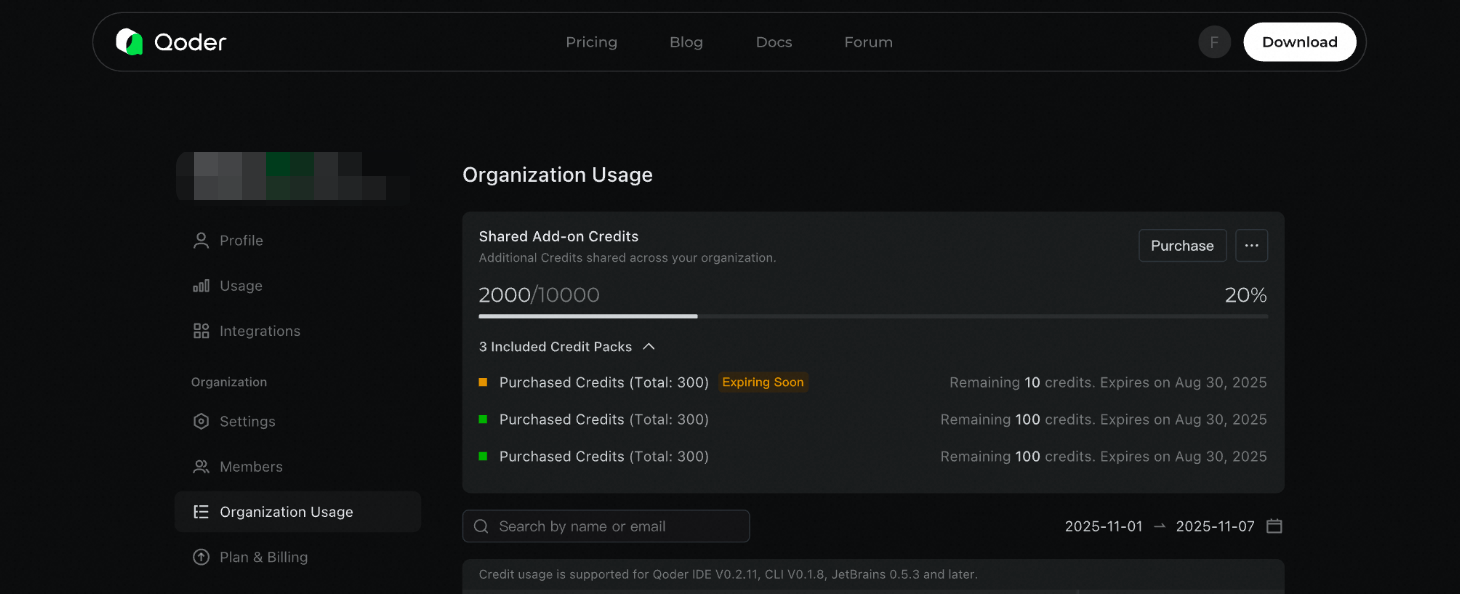The image size is (1460, 594).
Task: Click the Shared Add-on Credits title
Action: [x=558, y=236]
